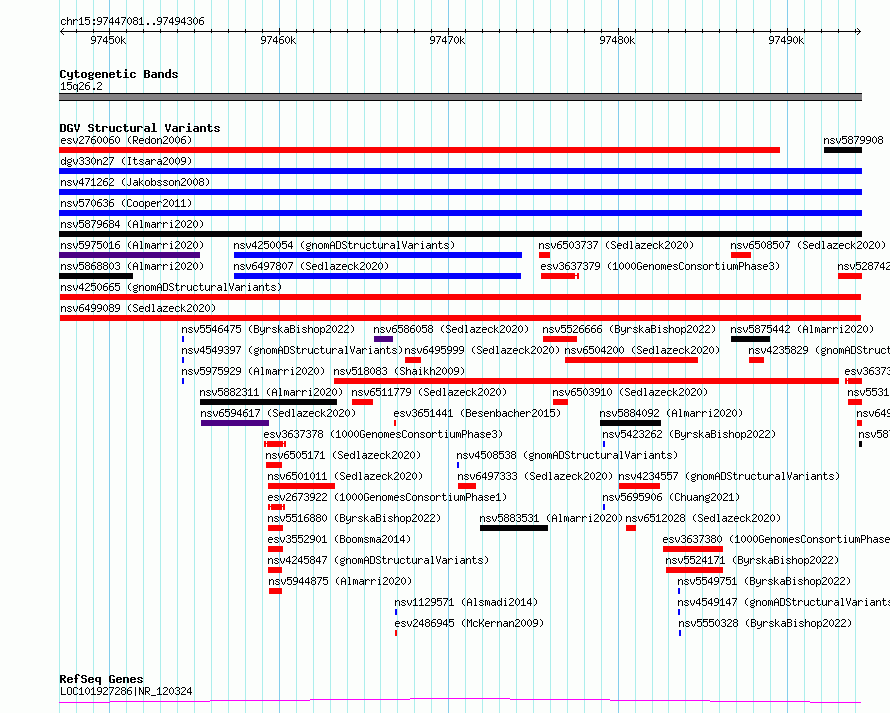Click nsv6495999 (Sedlazeck2020) label

pos(482,350)
